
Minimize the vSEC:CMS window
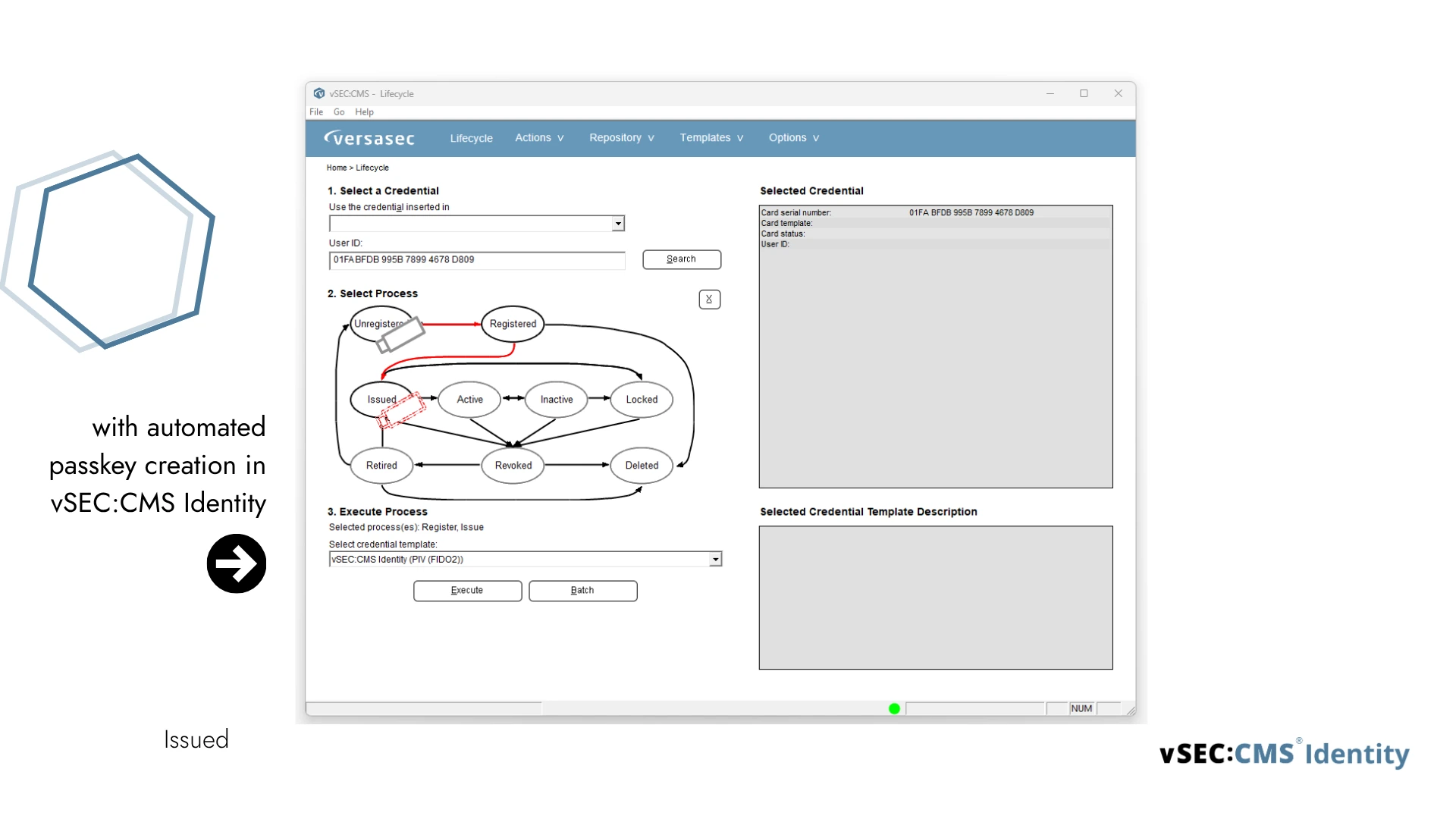[x=1050, y=93]
